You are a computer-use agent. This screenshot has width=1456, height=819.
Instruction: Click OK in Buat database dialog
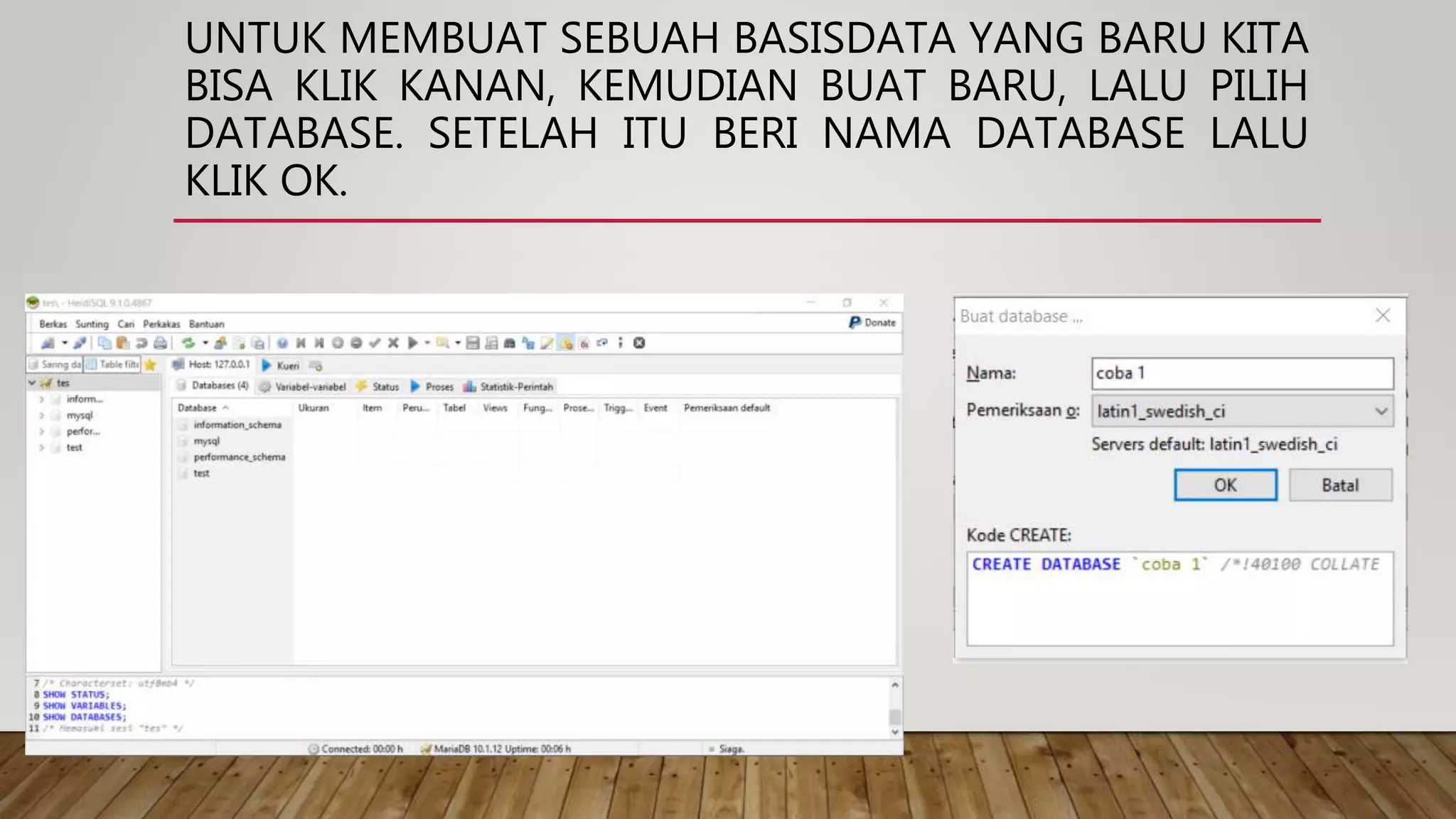click(x=1225, y=485)
